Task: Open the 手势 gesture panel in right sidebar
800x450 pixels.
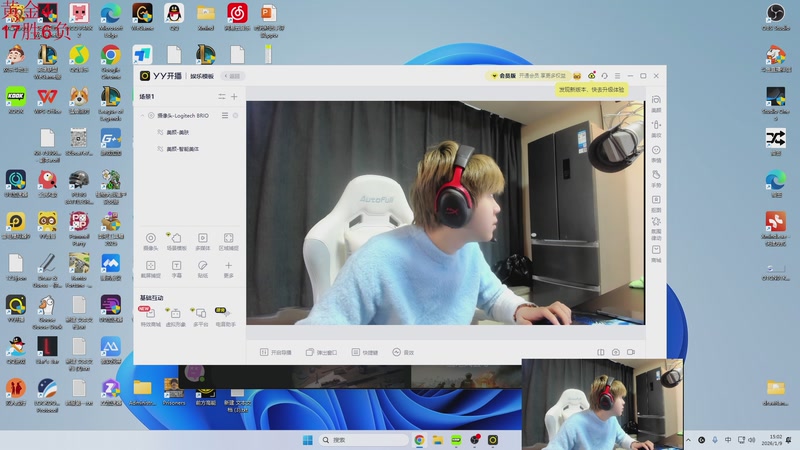Action: tap(656, 179)
